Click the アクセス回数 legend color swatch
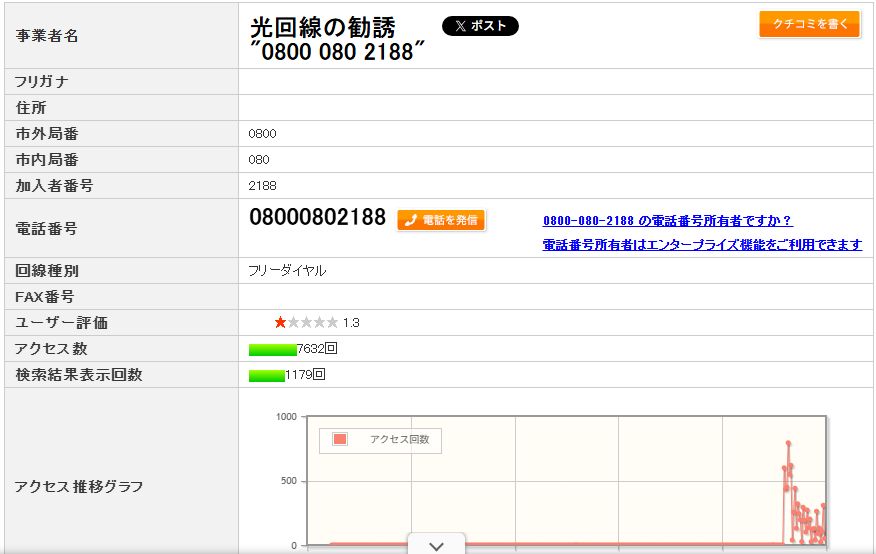Screen dimensions: 876x554 coord(340,439)
